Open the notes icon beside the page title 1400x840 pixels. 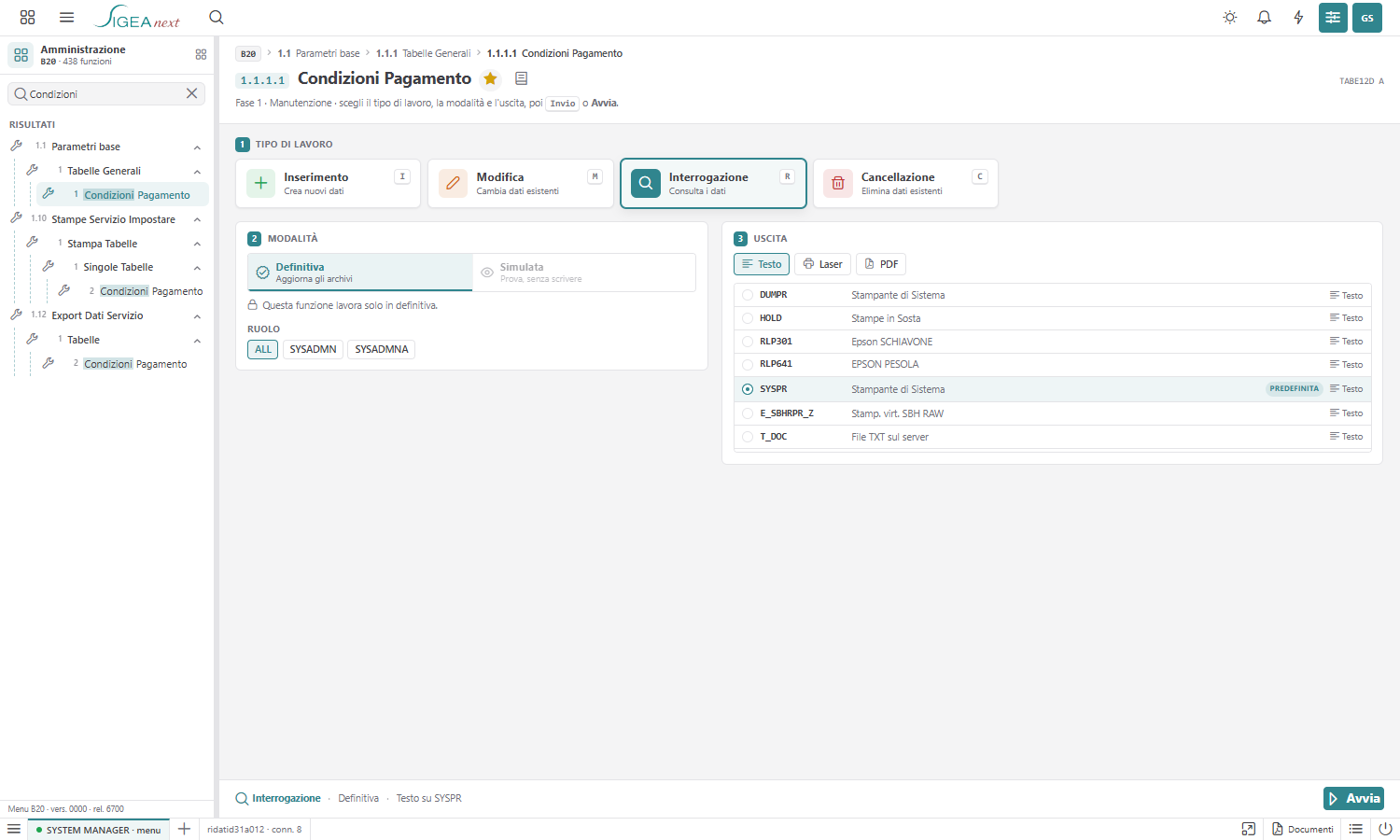[x=522, y=78]
